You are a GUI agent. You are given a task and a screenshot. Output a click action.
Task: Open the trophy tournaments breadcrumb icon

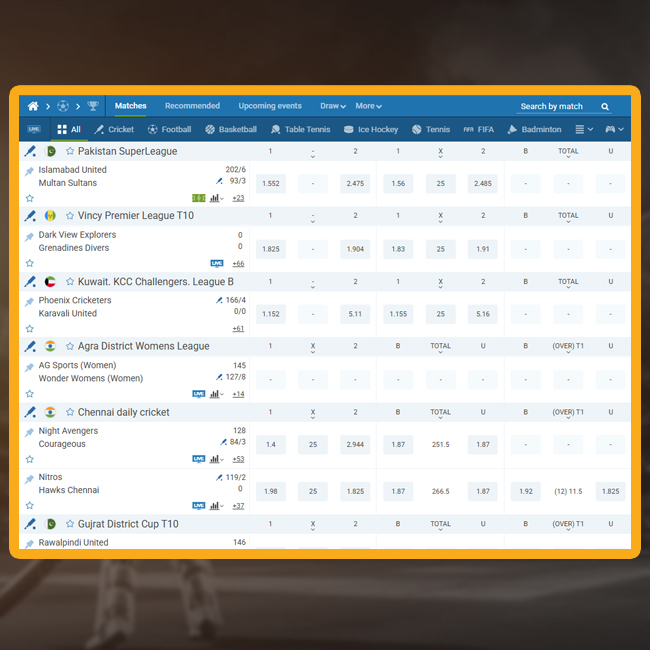[x=93, y=106]
